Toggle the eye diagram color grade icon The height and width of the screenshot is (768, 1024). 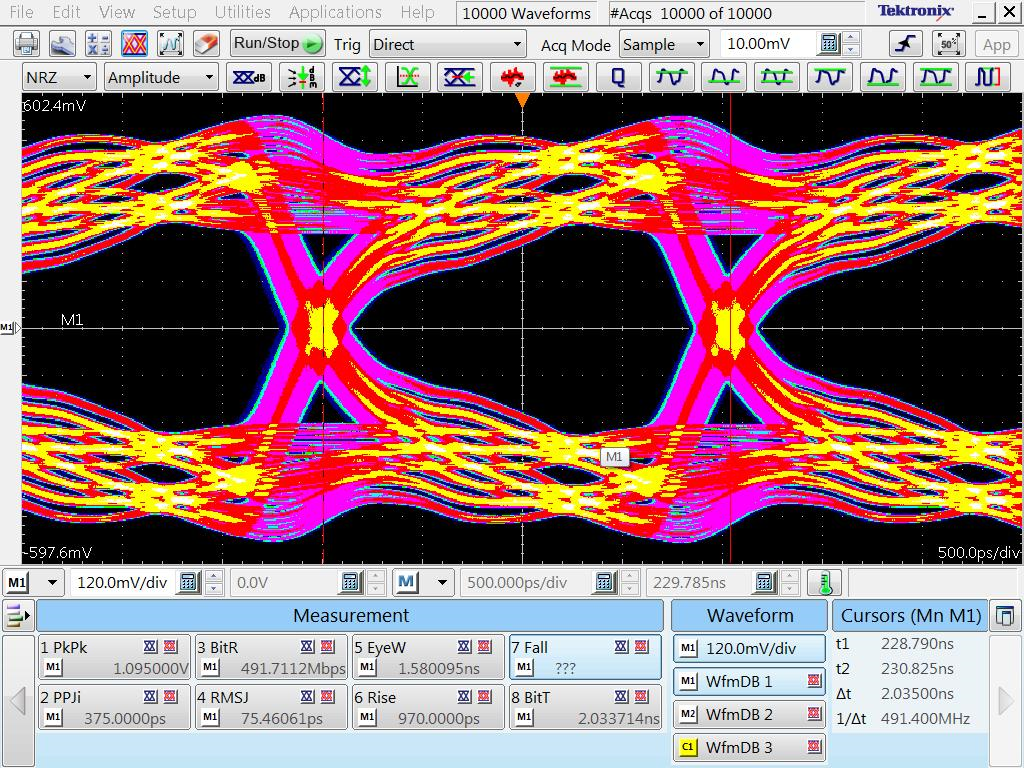[135, 44]
